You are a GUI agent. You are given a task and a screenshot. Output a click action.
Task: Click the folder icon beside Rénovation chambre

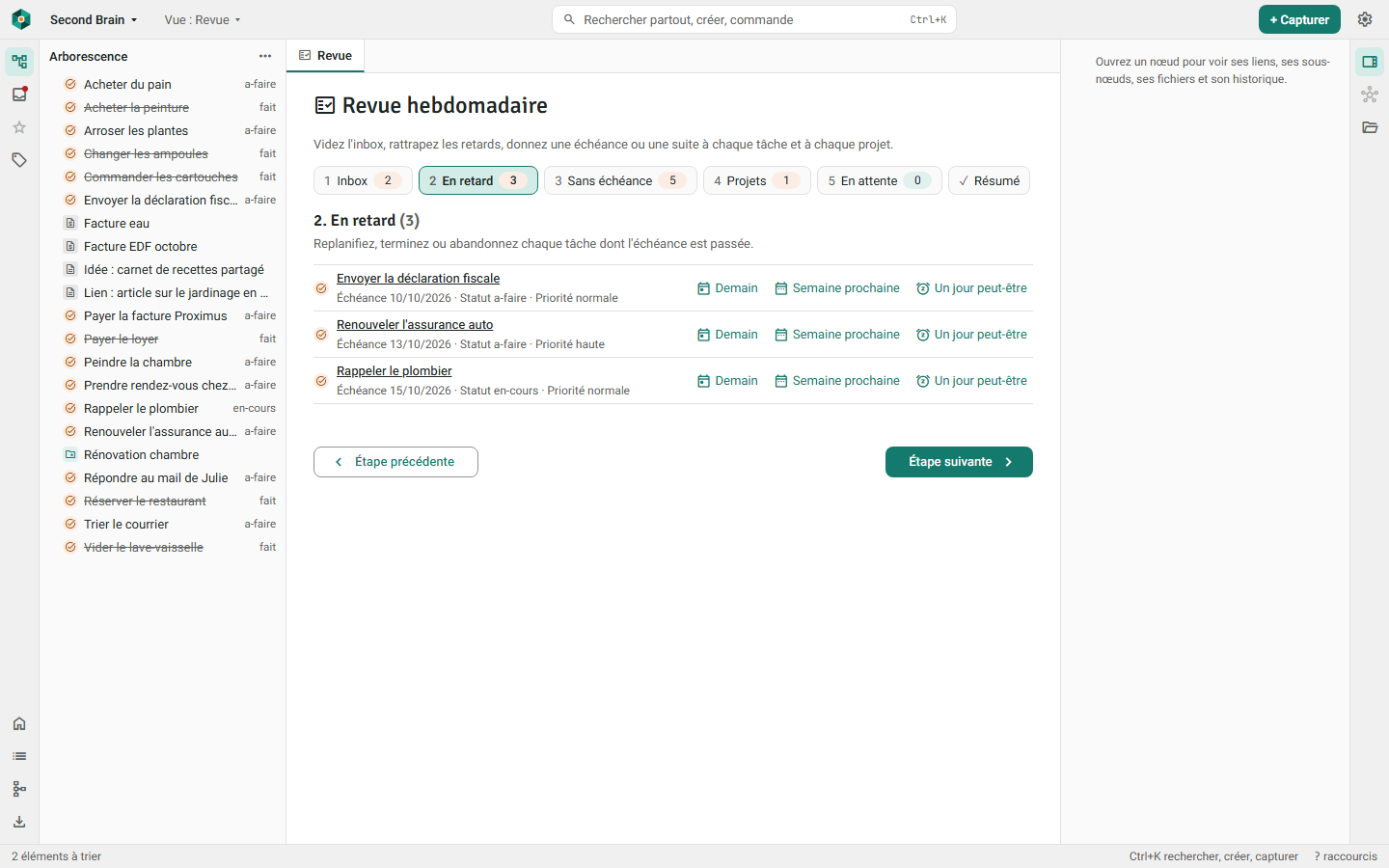pos(70,454)
